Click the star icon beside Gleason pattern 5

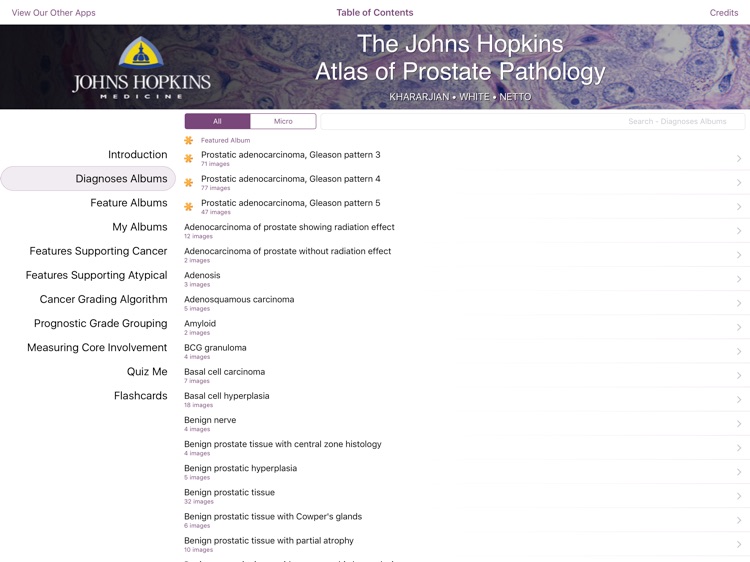[x=188, y=207]
